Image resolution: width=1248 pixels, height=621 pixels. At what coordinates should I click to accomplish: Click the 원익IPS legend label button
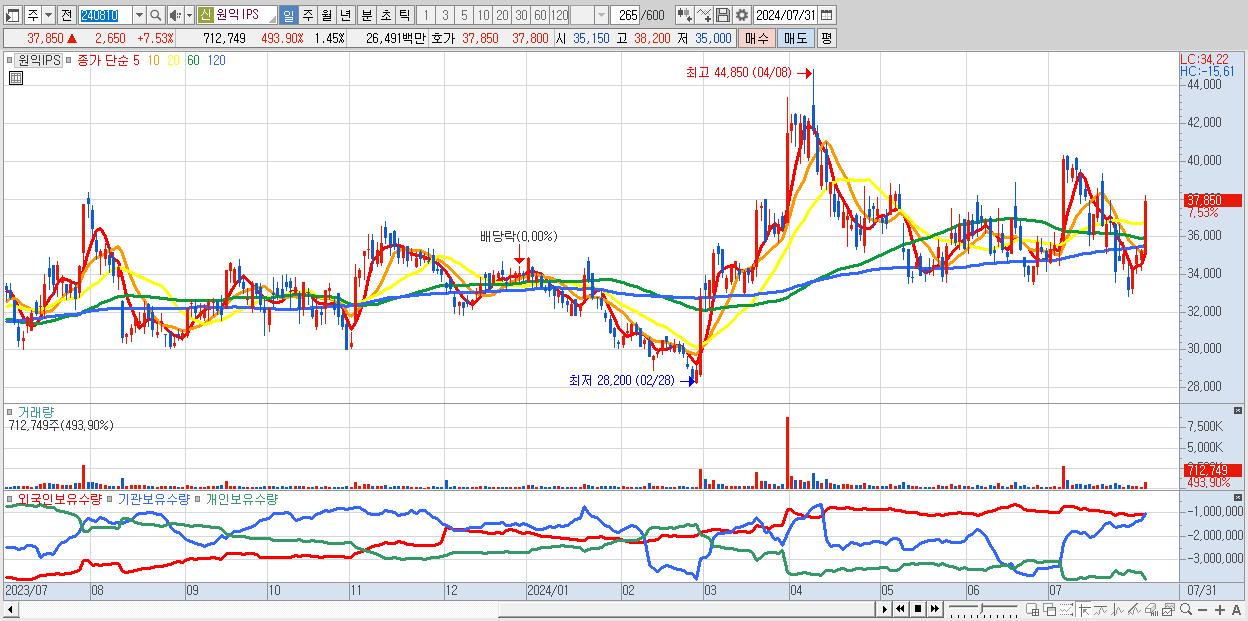pos(39,60)
